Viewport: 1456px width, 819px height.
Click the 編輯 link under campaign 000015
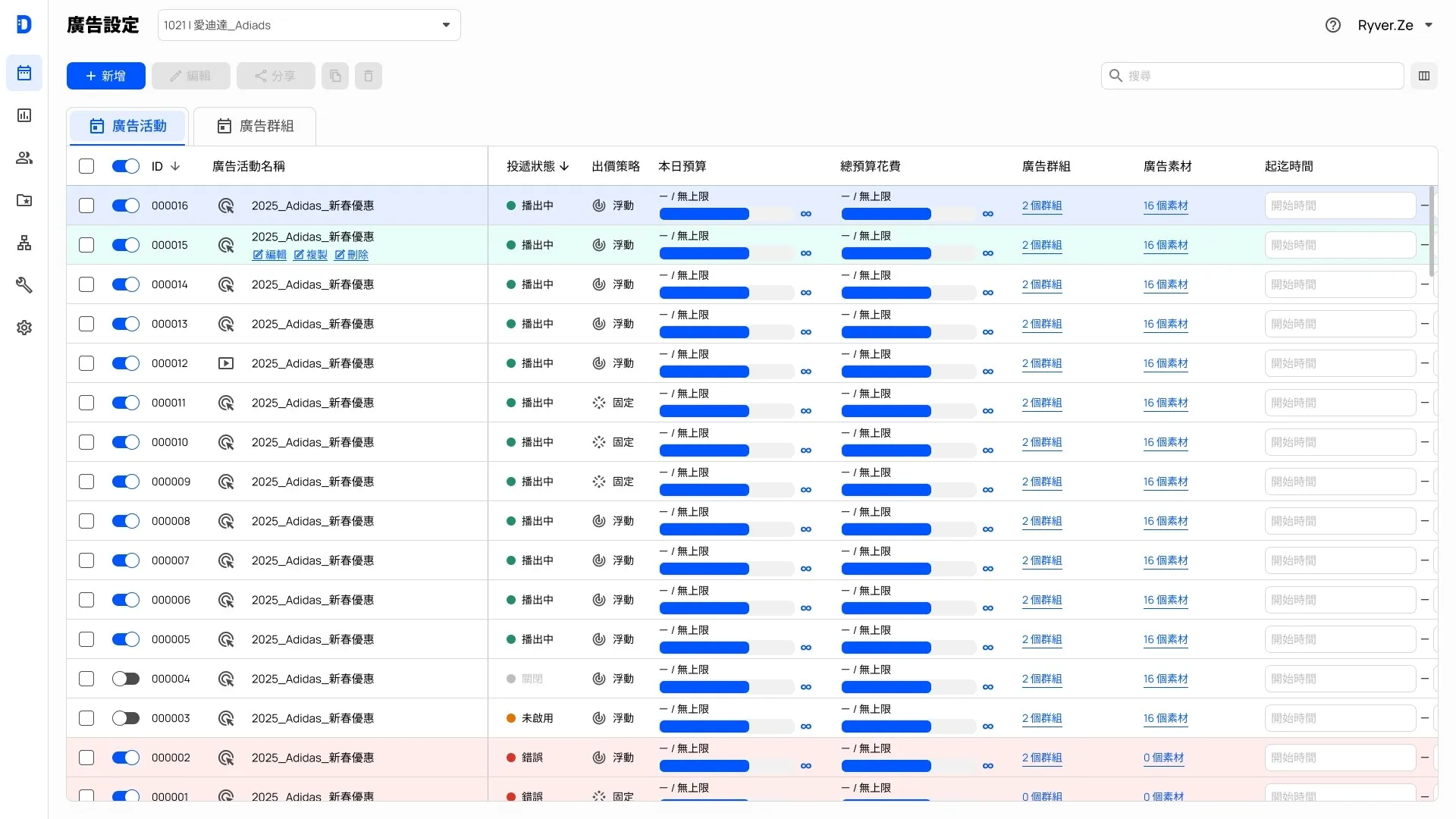point(269,255)
